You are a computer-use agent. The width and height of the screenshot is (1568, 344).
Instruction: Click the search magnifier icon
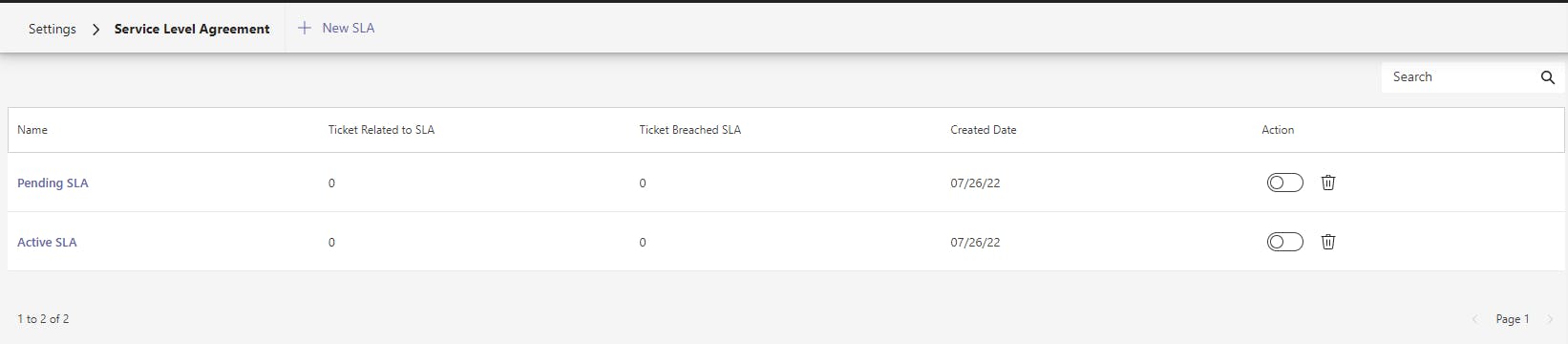coord(1548,77)
